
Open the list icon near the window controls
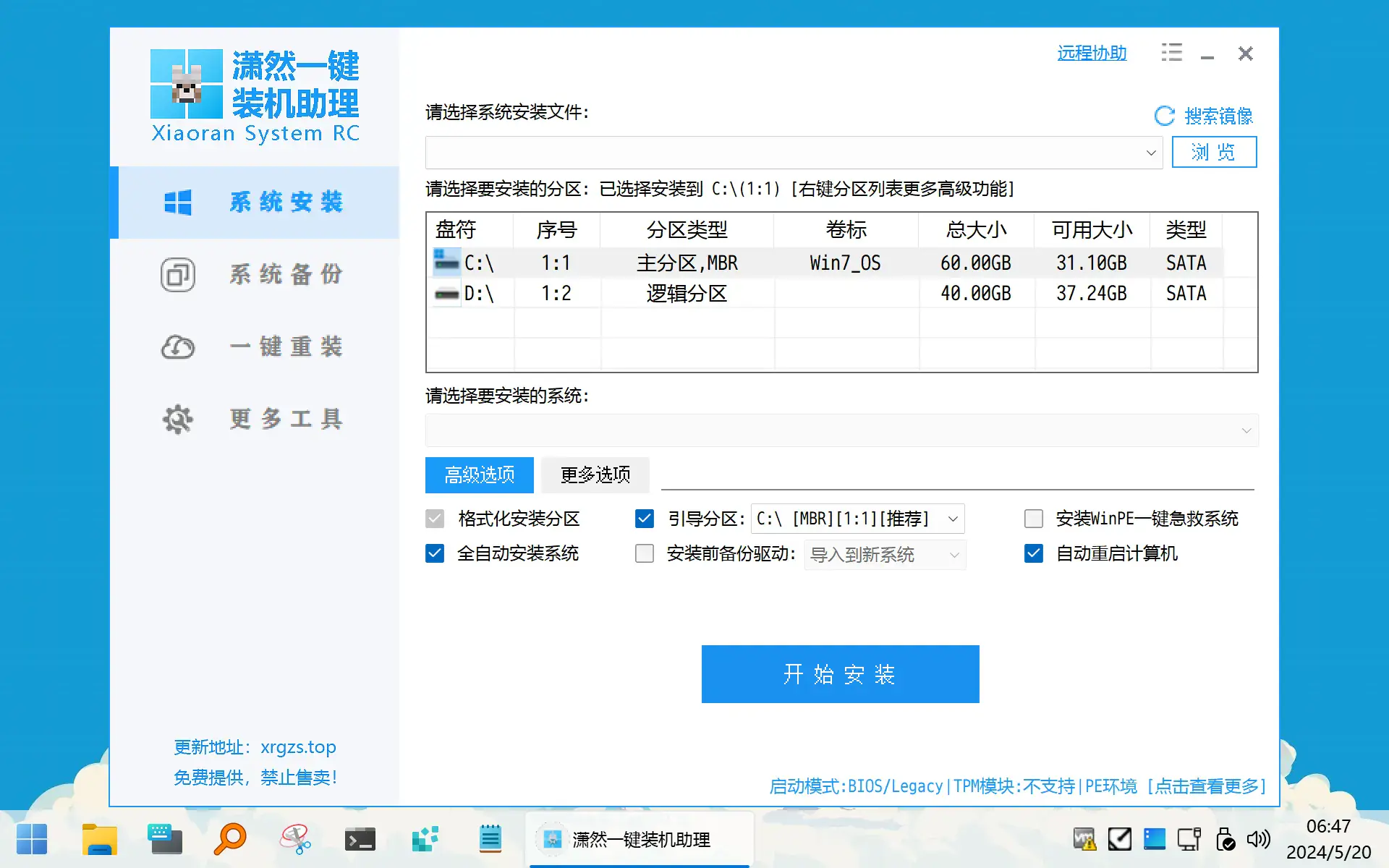click(1172, 53)
